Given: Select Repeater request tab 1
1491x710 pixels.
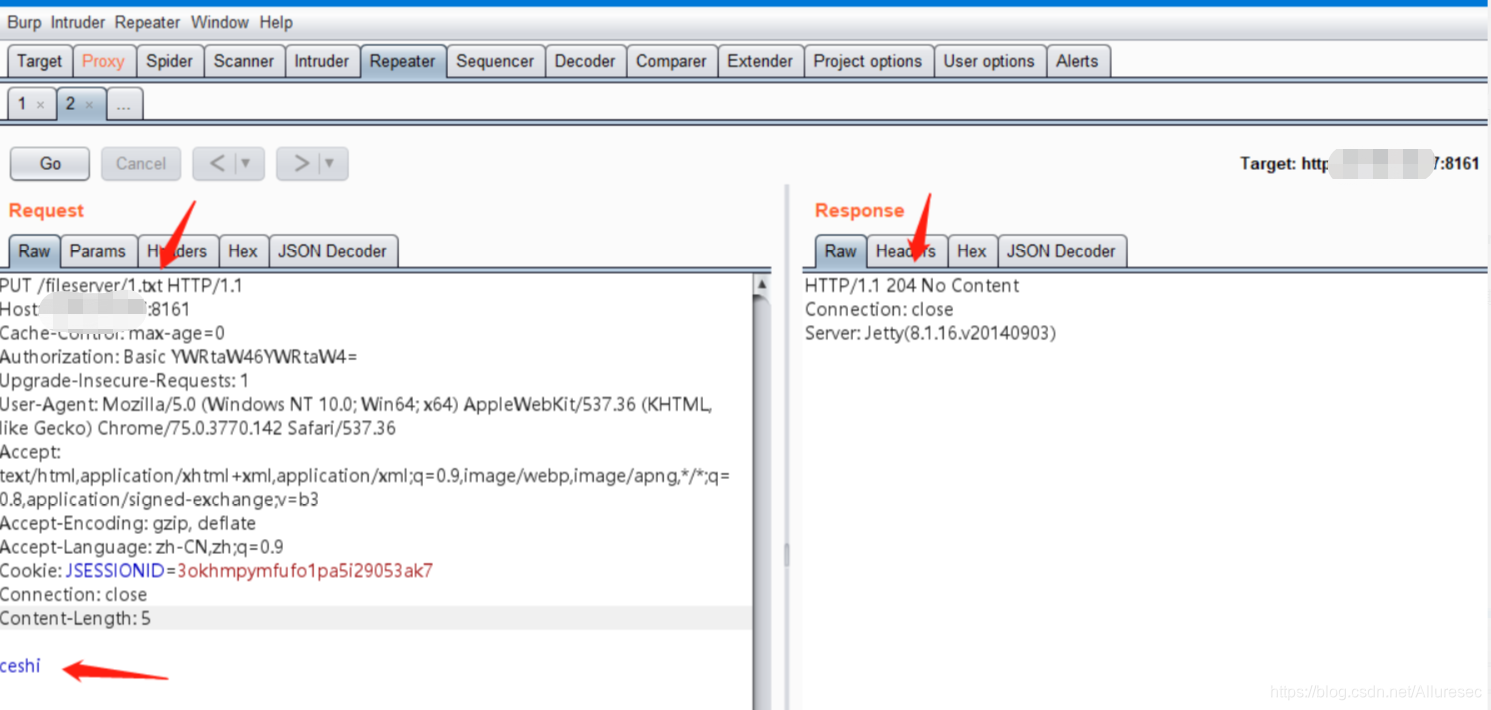Looking at the screenshot, I should coord(22,104).
